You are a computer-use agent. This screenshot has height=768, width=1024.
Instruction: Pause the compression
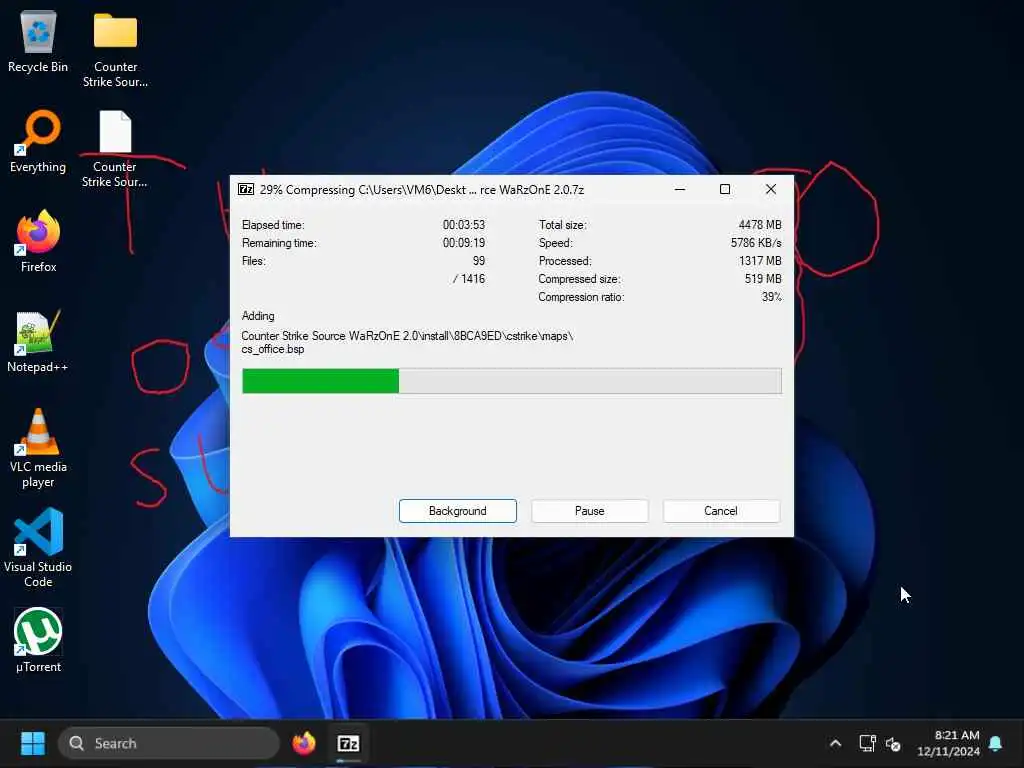590,511
